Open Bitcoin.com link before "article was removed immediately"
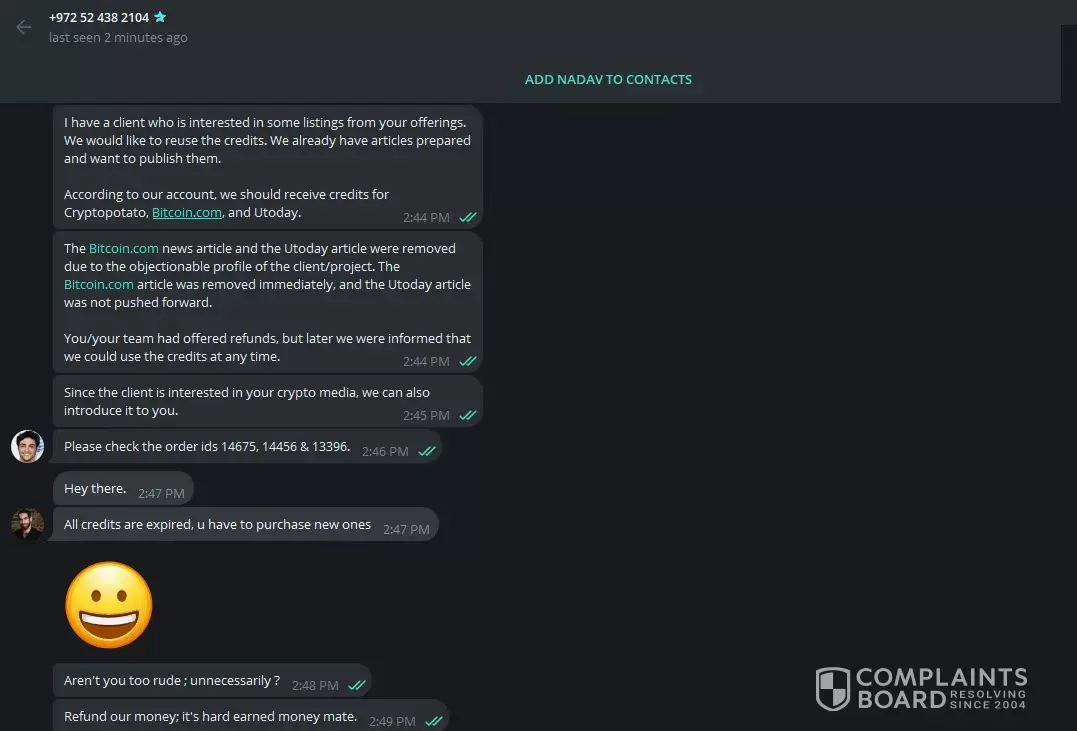This screenshot has height=731, width=1077. (x=98, y=284)
